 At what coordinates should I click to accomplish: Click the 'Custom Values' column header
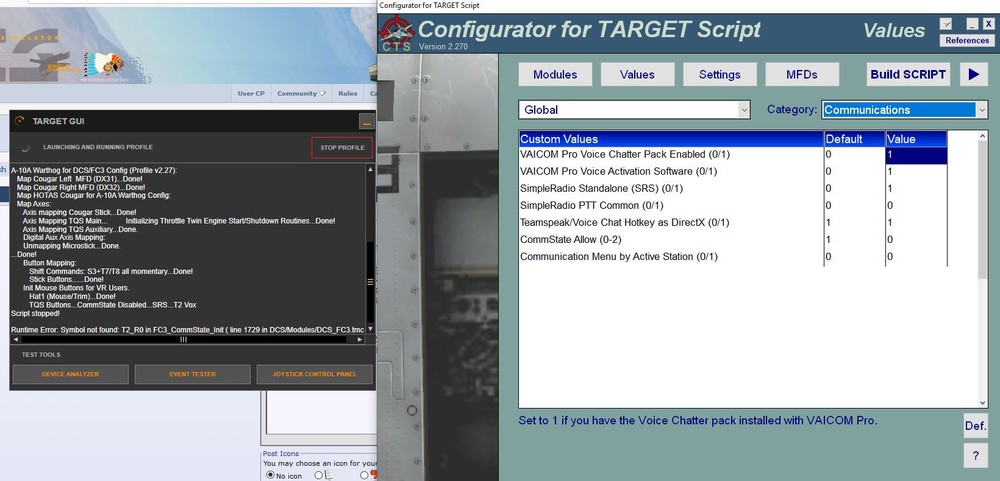click(x=671, y=139)
